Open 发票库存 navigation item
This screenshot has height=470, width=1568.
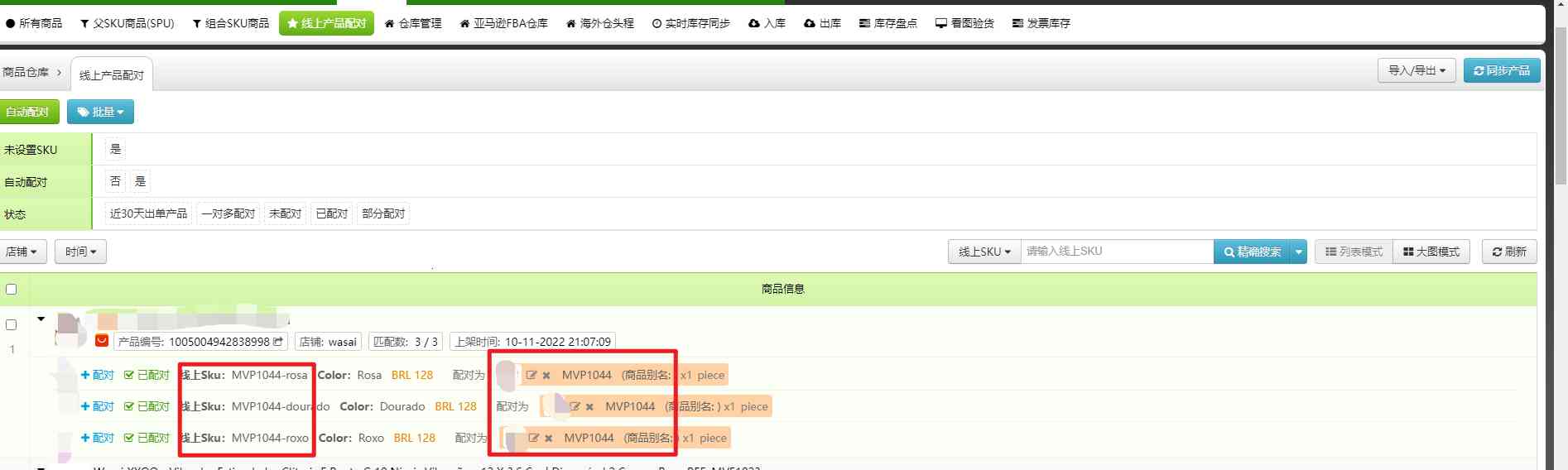[1041, 23]
